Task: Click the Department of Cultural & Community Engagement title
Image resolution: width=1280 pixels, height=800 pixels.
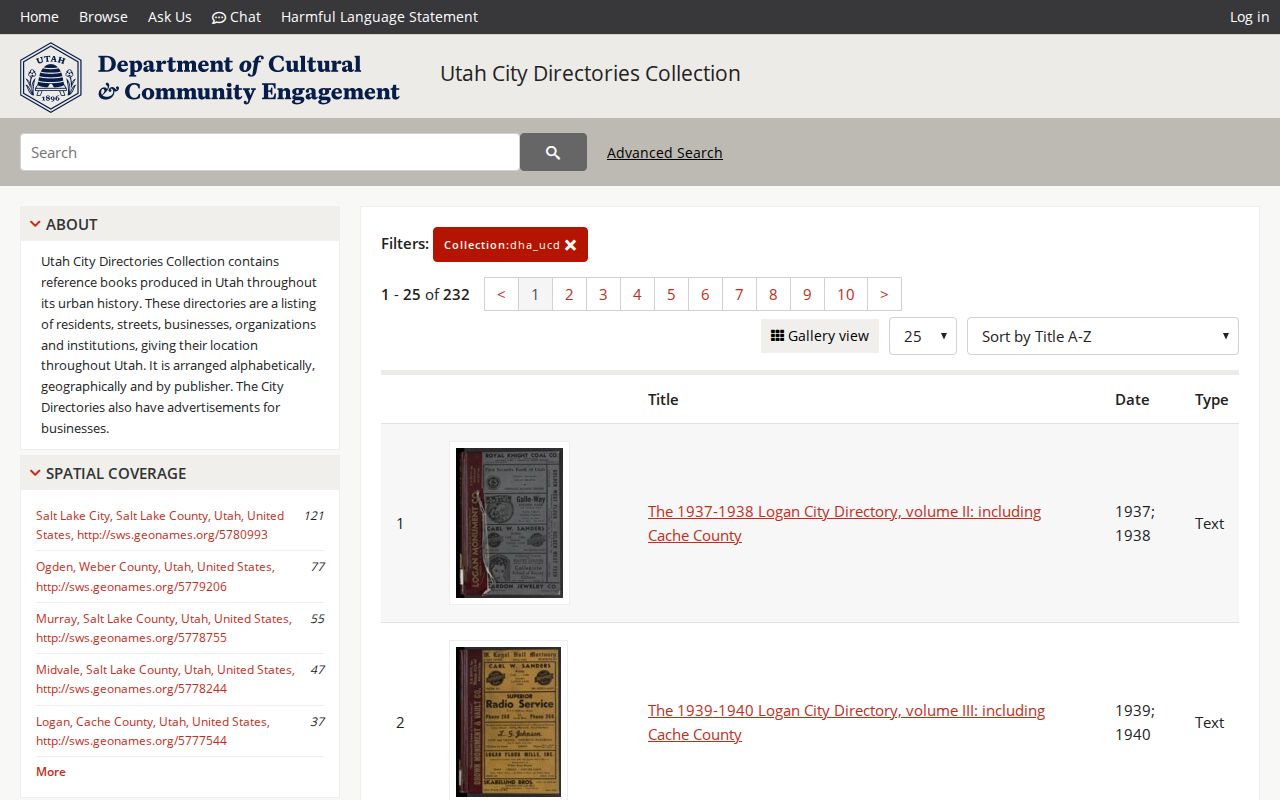Action: 248,78
